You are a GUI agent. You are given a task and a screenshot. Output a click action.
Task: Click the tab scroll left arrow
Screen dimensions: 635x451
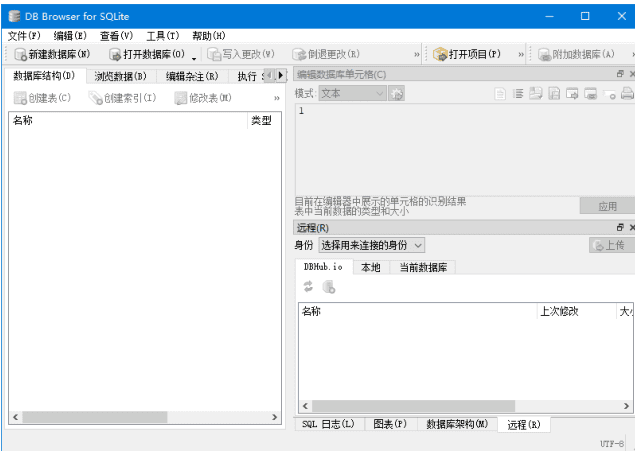coord(269,75)
